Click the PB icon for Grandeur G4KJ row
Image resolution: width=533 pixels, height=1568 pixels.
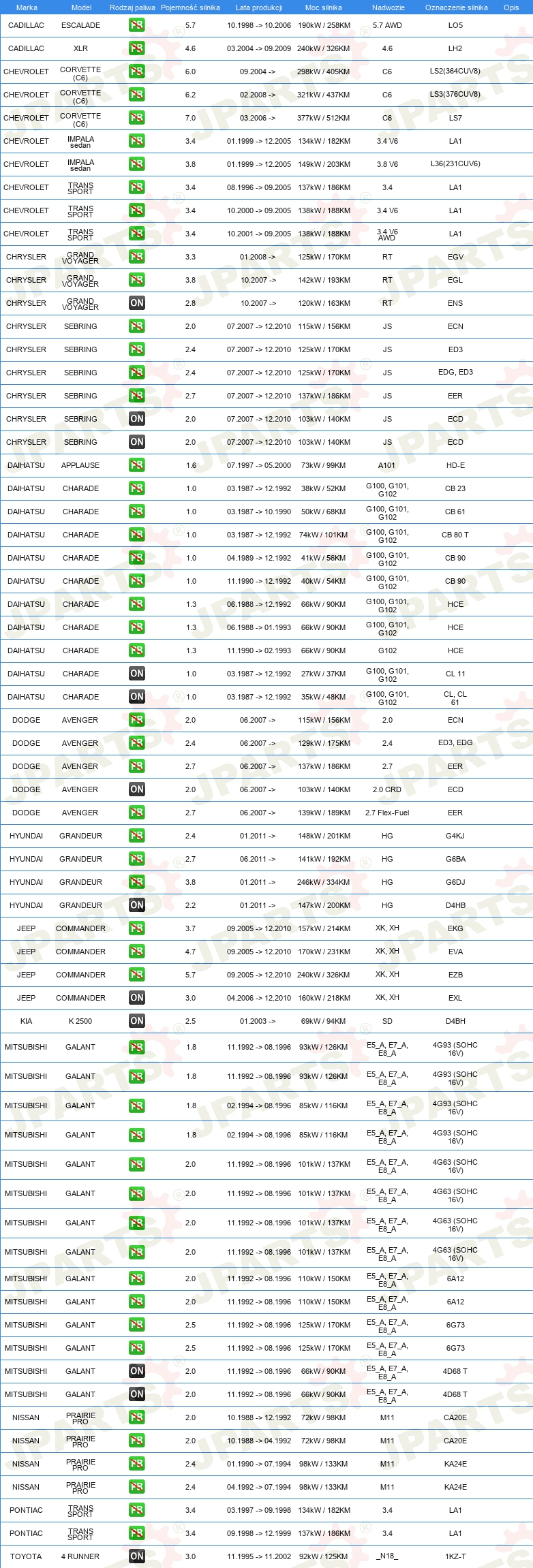(136, 836)
